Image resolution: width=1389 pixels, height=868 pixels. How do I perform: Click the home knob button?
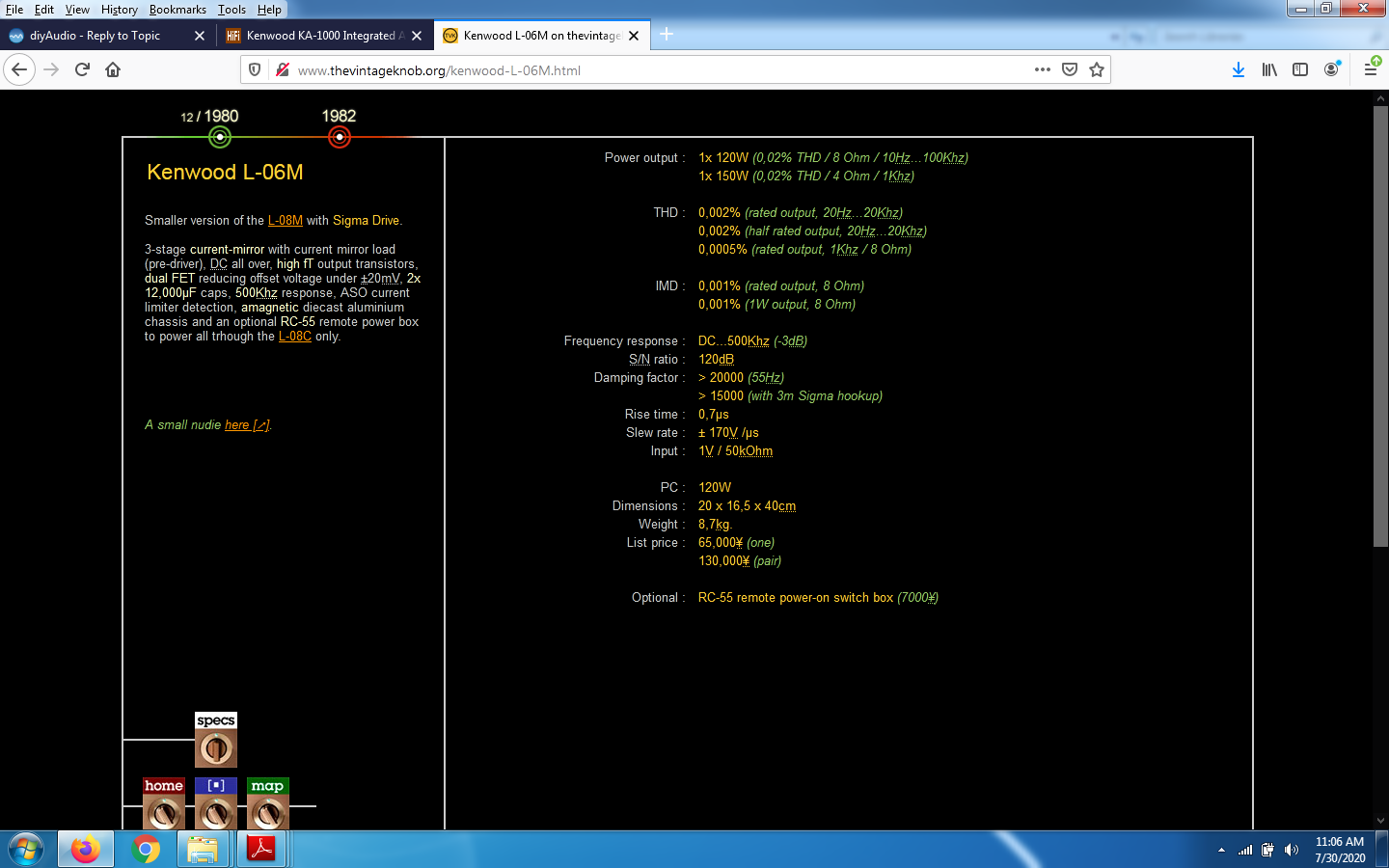point(164,804)
